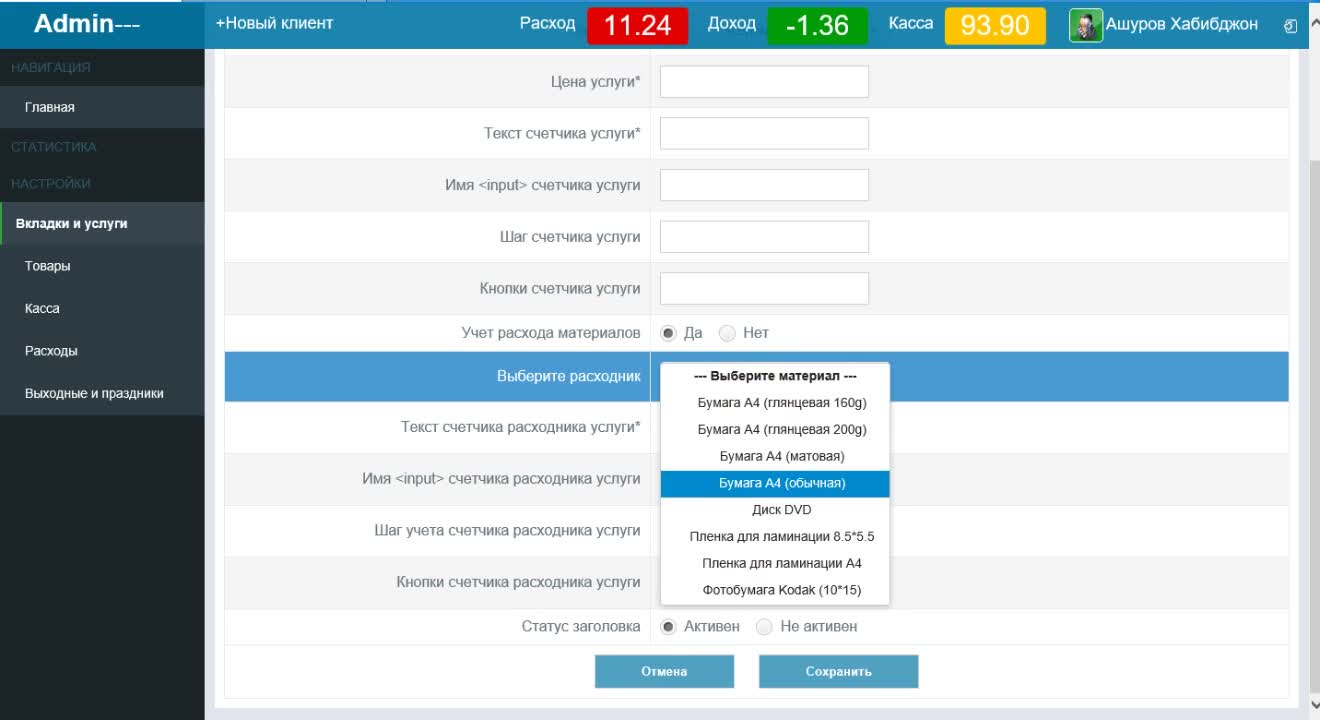Go to 'Выходные и праздники' section
The width and height of the screenshot is (1320, 720).
[94, 393]
